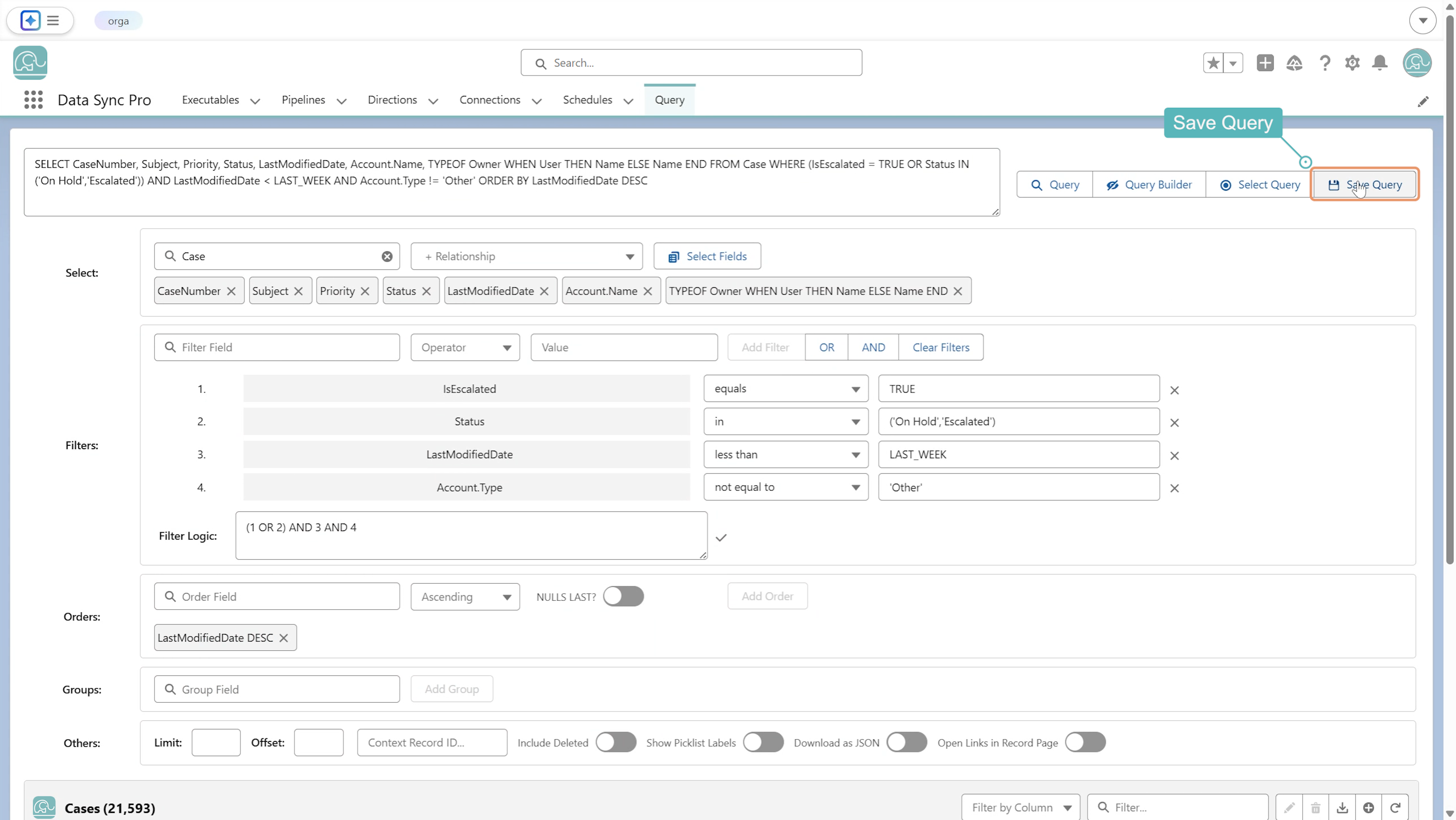
Task: Expand the Ascending order dropdown
Action: [464, 597]
